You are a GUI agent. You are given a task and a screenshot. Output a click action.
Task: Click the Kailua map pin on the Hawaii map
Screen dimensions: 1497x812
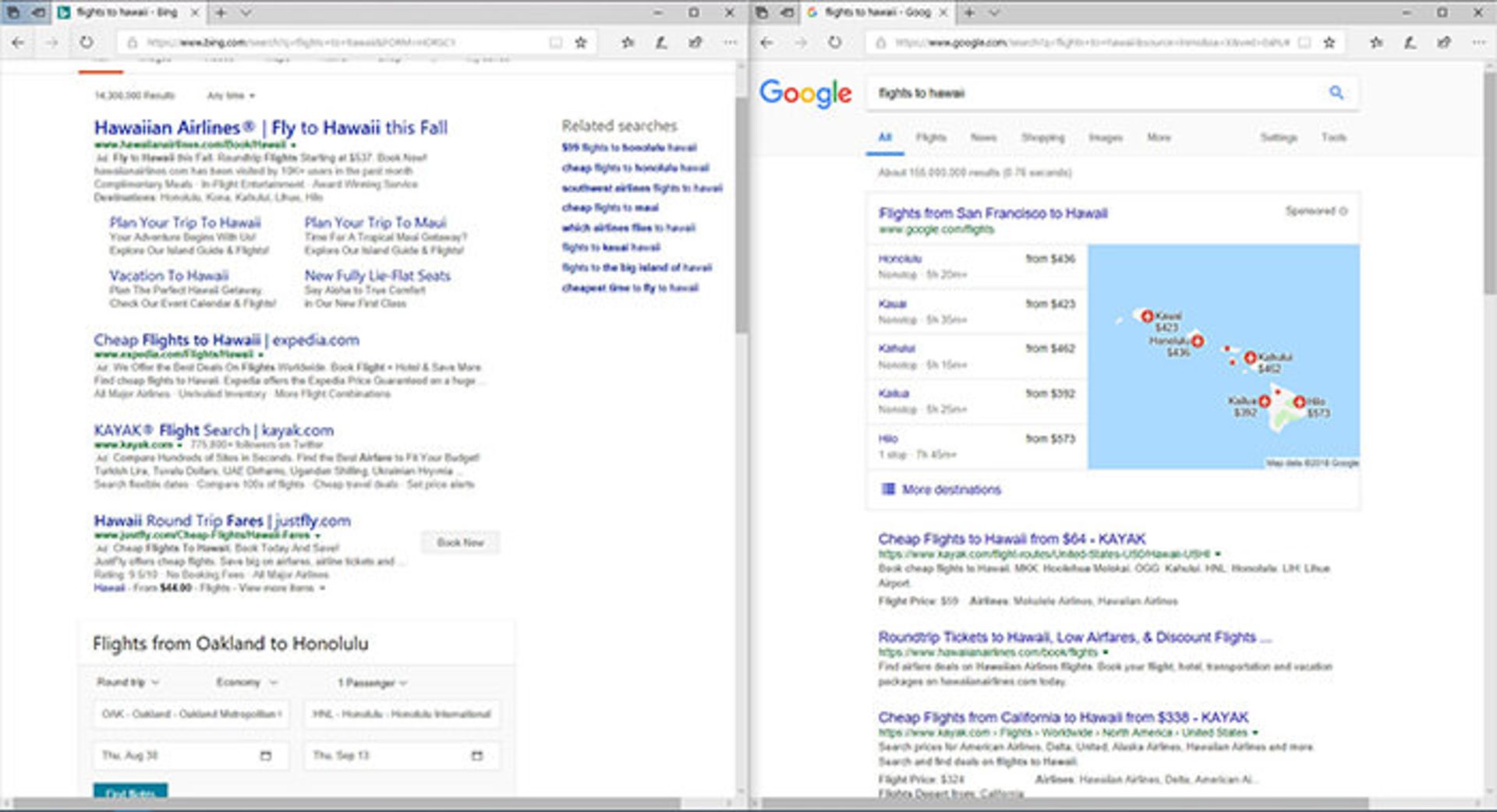[1264, 401]
